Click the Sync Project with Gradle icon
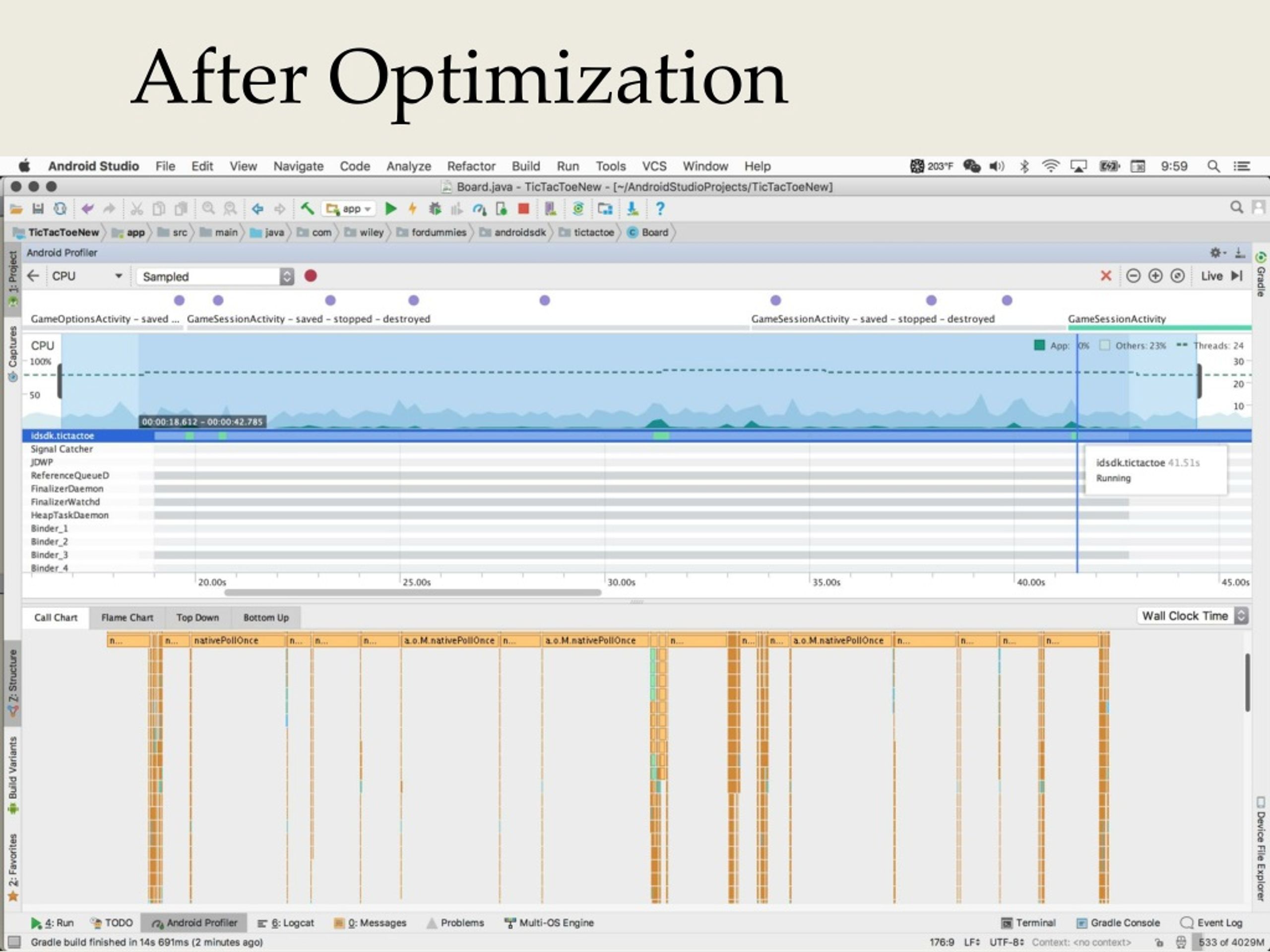Screen dimensions: 1270x952 [x=577, y=209]
